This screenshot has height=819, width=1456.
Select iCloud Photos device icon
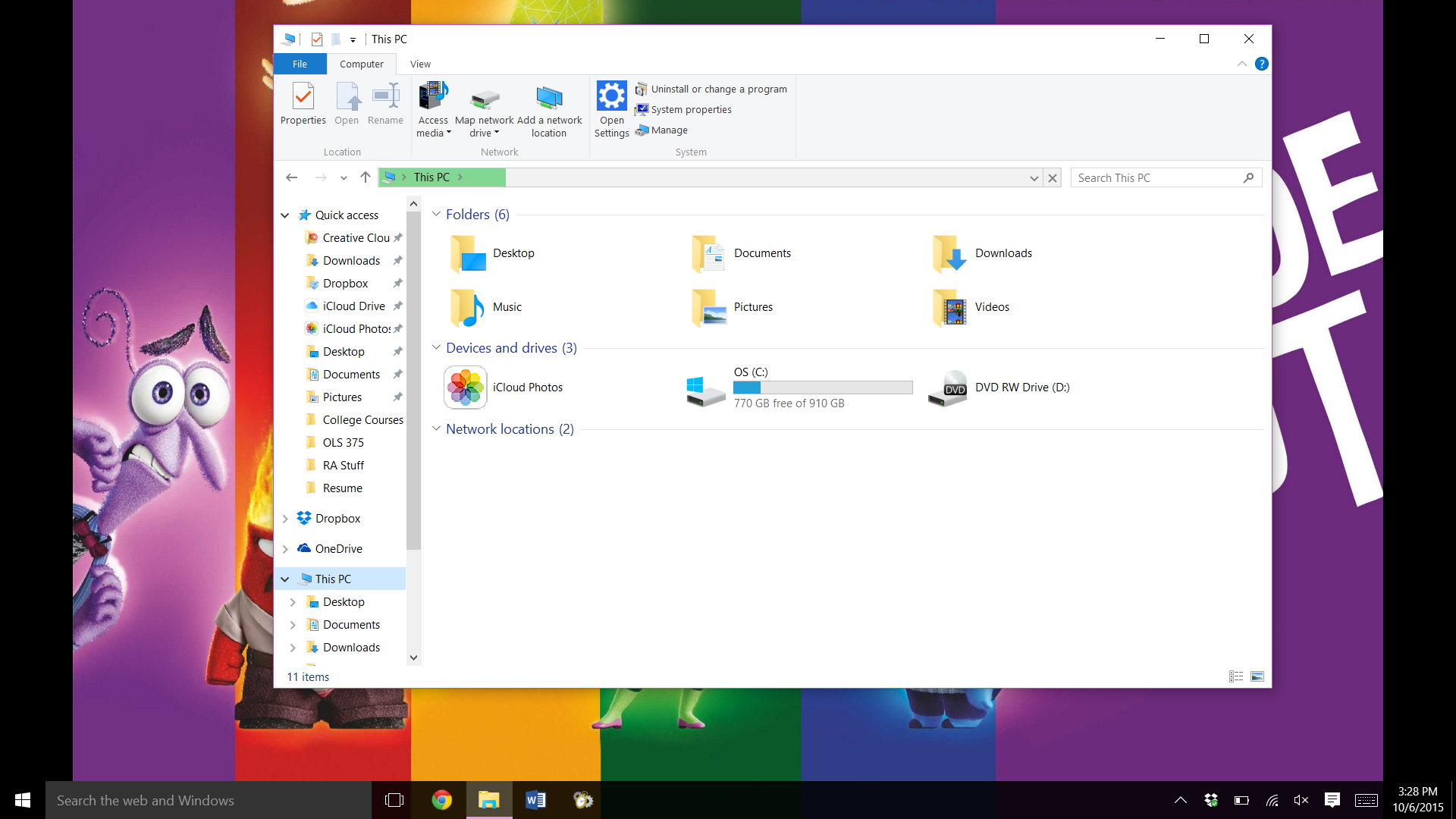(466, 388)
